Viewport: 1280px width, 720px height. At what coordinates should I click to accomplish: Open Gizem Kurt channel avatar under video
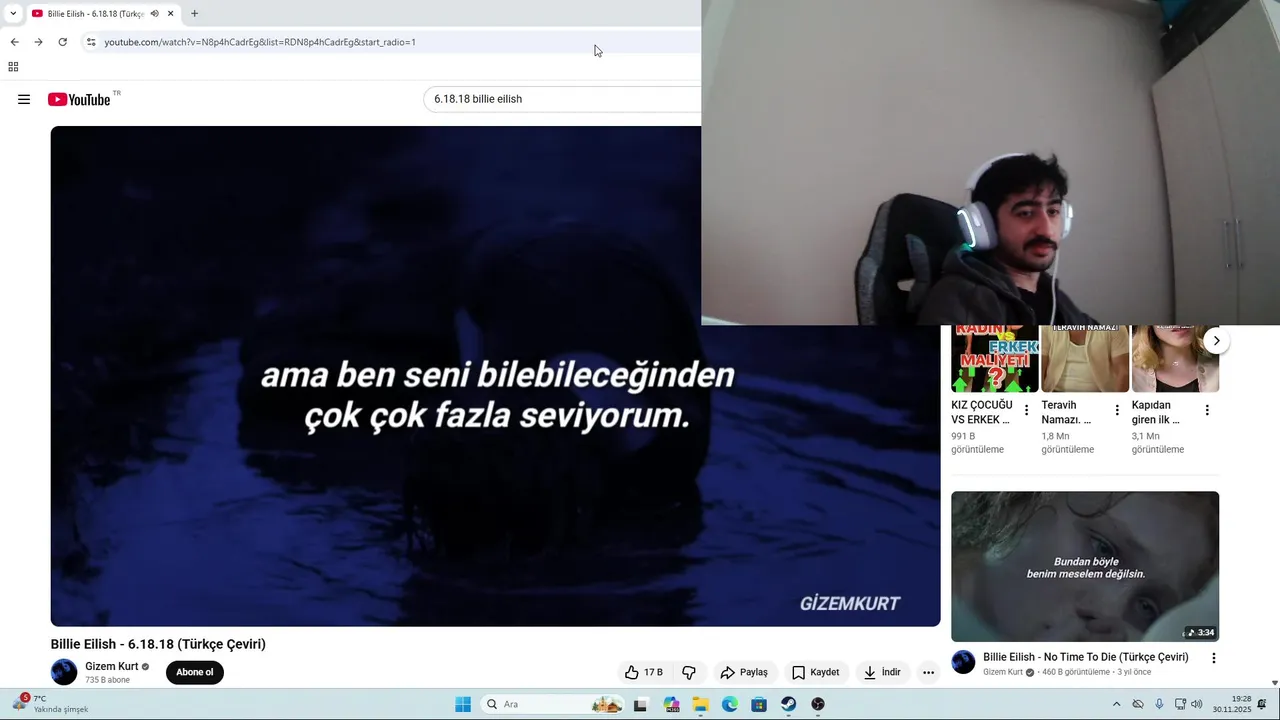[x=64, y=672]
